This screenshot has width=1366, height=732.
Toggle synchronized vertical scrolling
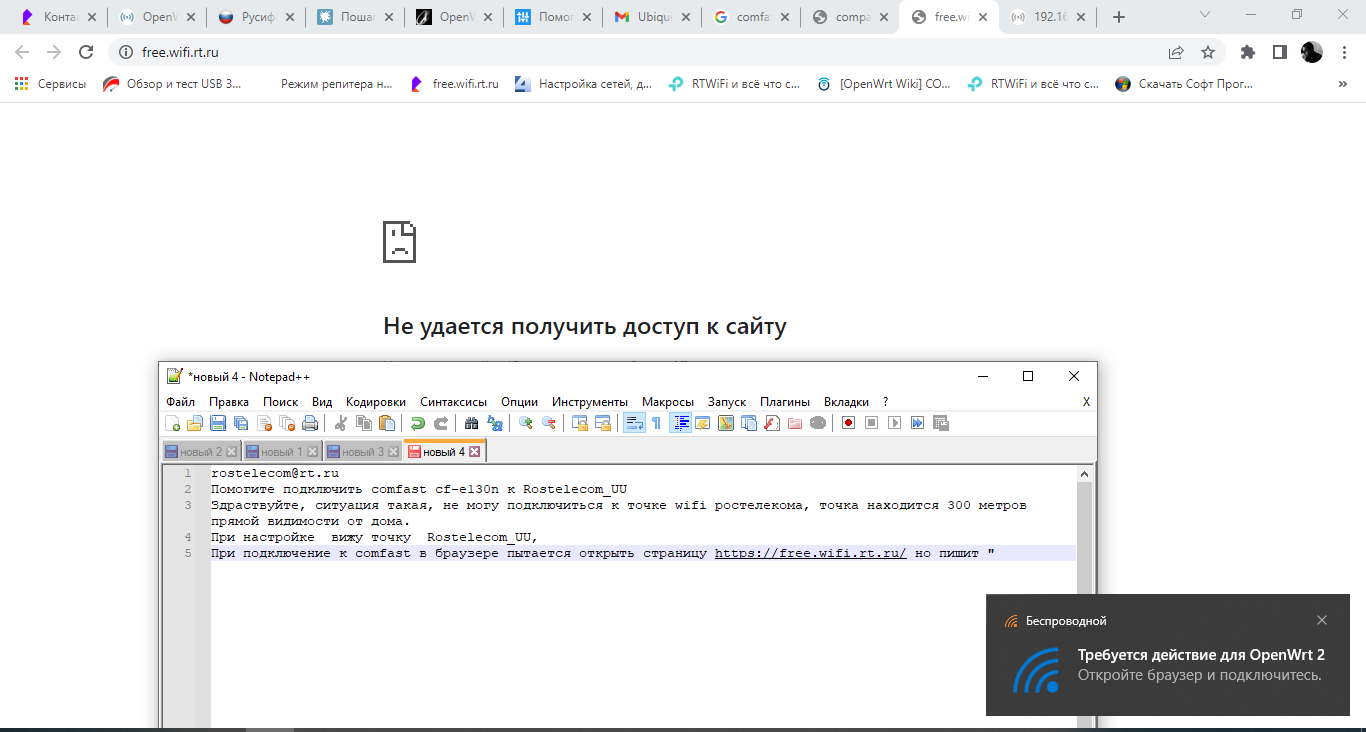[x=579, y=423]
